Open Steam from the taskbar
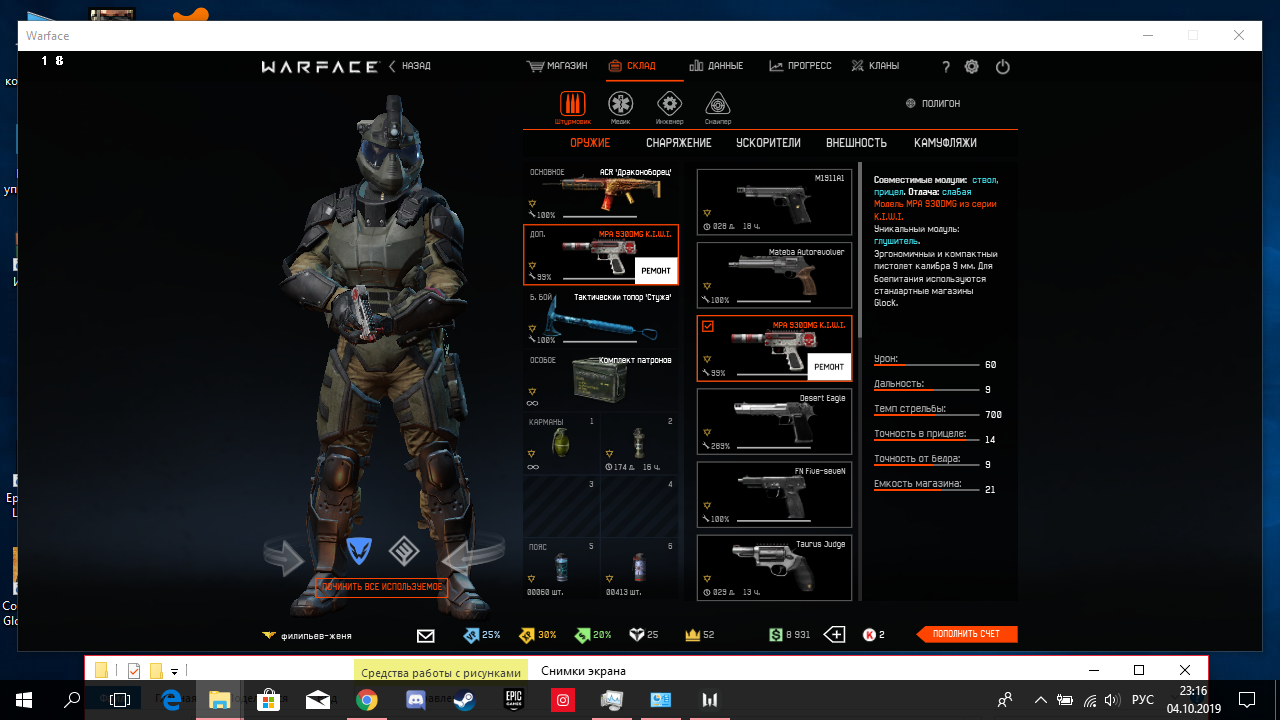Screen dimensions: 1280x720 click(465, 700)
